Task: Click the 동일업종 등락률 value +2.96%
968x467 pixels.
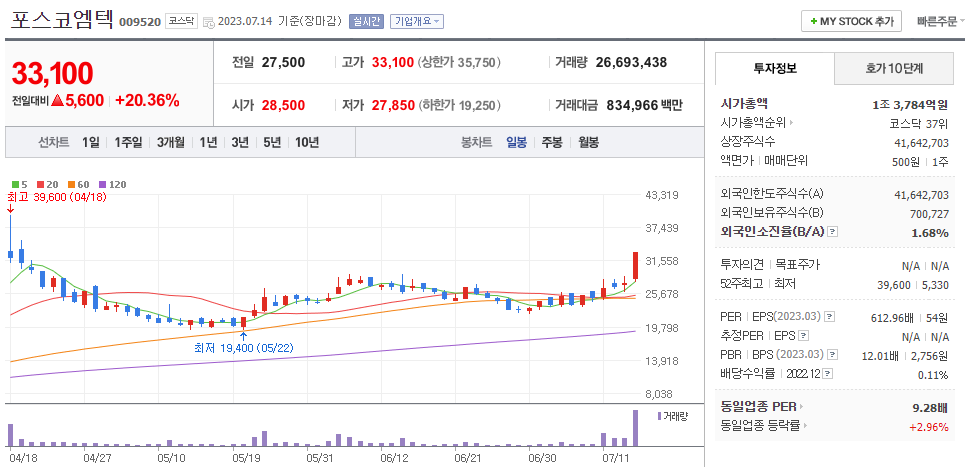Action: click(928, 427)
